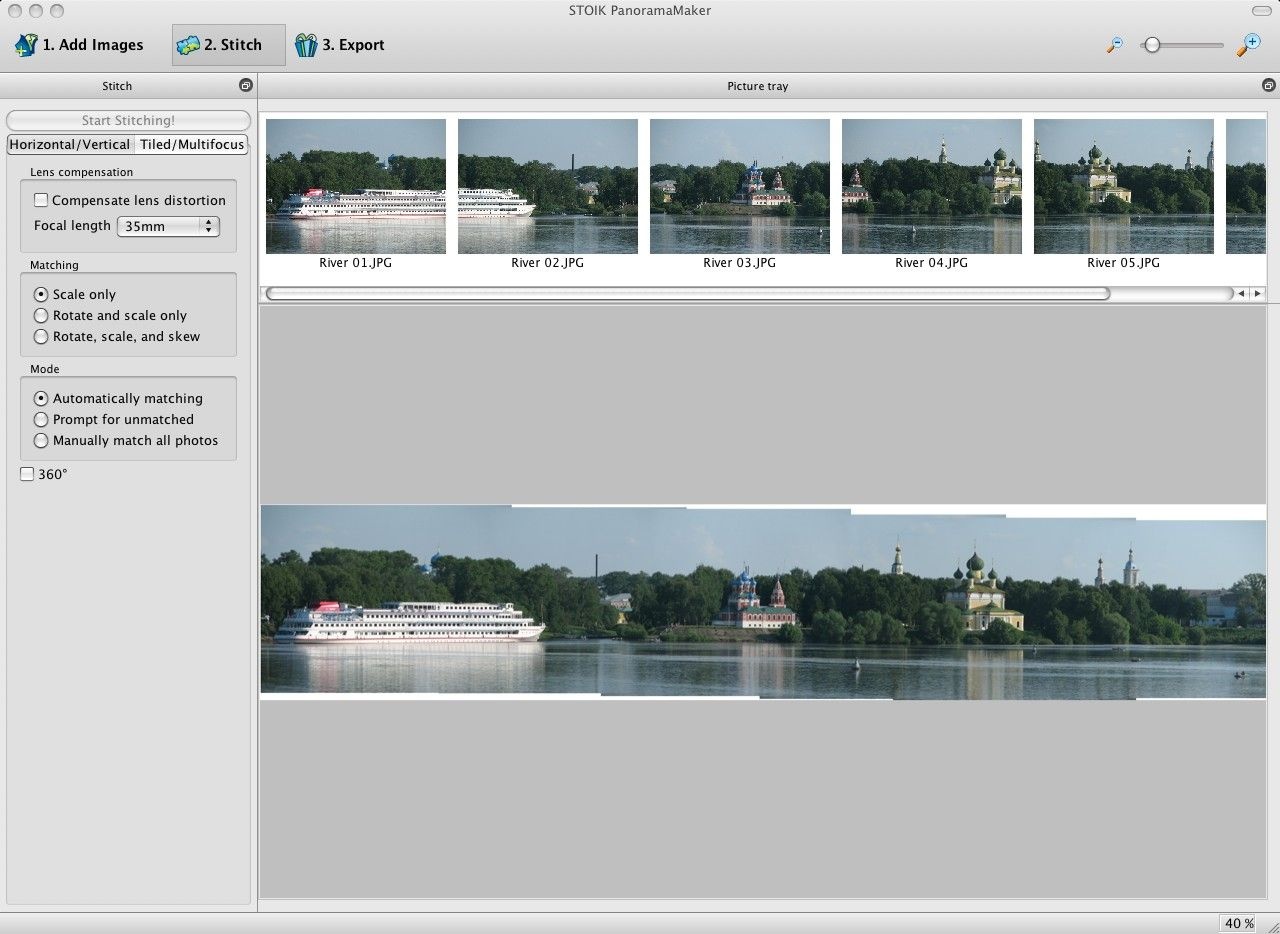Click the zoom slider handle
Image resolution: width=1280 pixels, height=934 pixels.
[x=1152, y=45]
